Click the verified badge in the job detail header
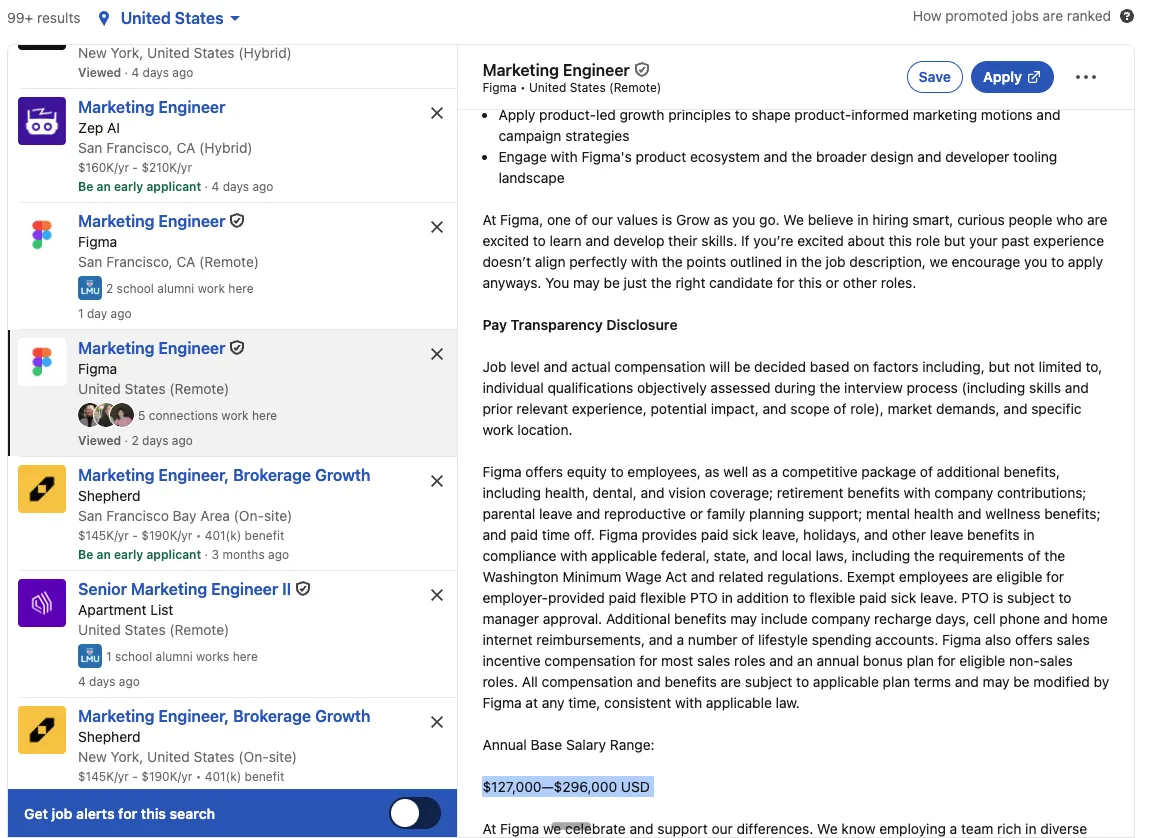The height and width of the screenshot is (838, 1173). pos(642,70)
